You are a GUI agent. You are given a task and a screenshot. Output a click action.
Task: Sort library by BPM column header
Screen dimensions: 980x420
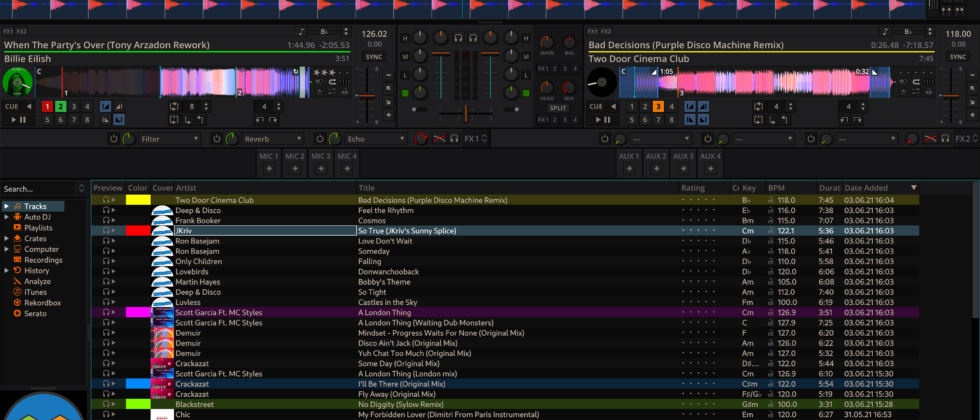click(x=777, y=187)
